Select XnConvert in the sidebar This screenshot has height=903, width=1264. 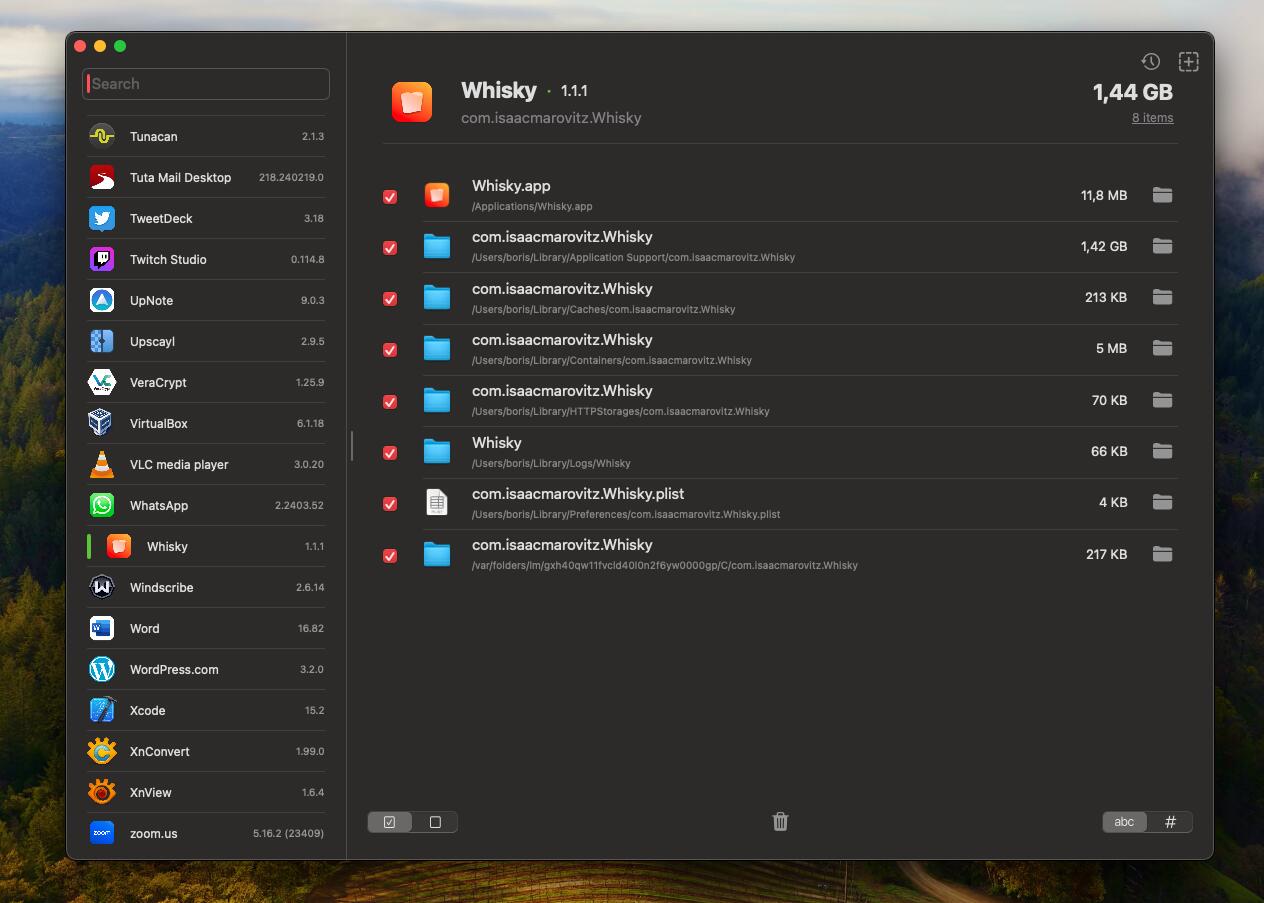click(x=206, y=751)
